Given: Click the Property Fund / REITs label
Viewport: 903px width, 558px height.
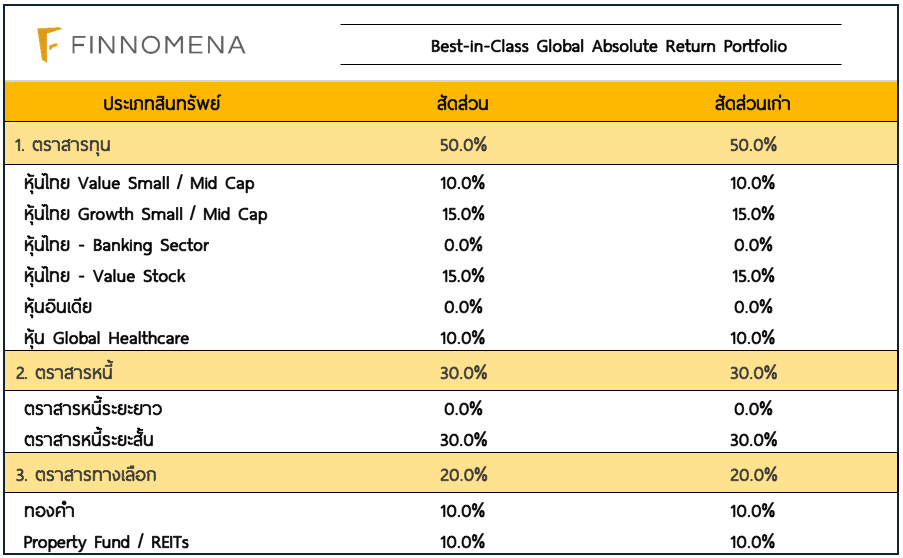Looking at the screenshot, I should pyautogui.click(x=106, y=542).
